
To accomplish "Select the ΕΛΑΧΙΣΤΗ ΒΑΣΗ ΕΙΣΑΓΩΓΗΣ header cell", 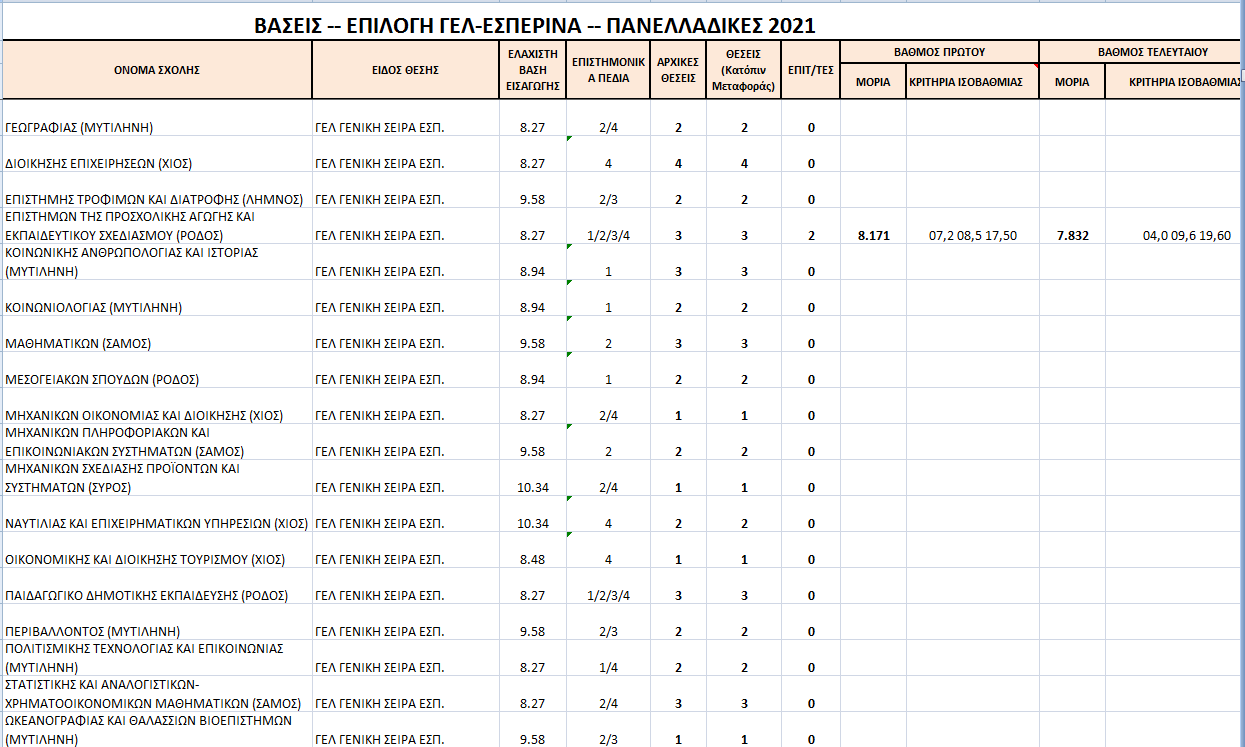I will click(532, 70).
